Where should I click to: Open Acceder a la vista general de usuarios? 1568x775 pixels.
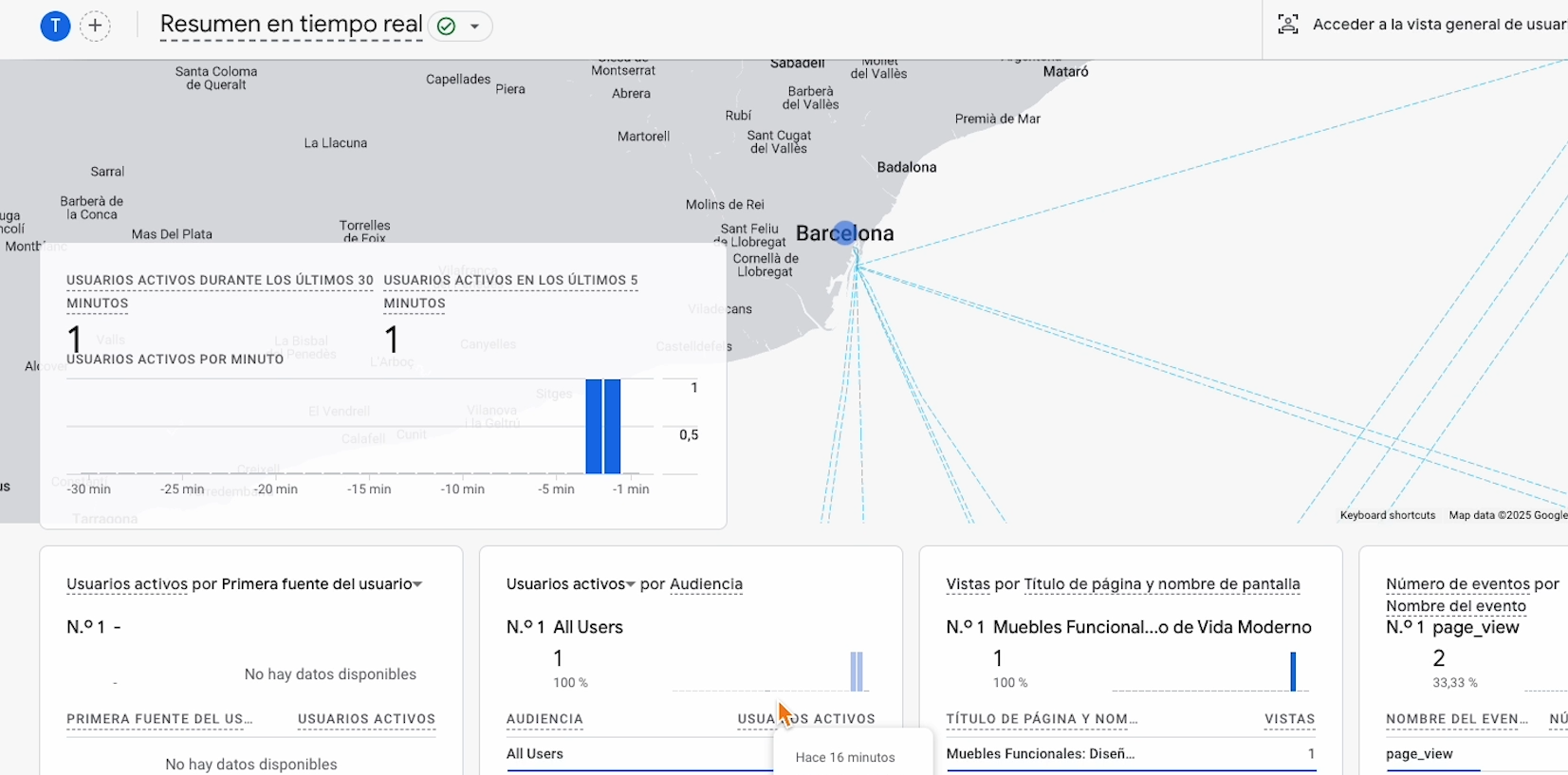click(1438, 25)
